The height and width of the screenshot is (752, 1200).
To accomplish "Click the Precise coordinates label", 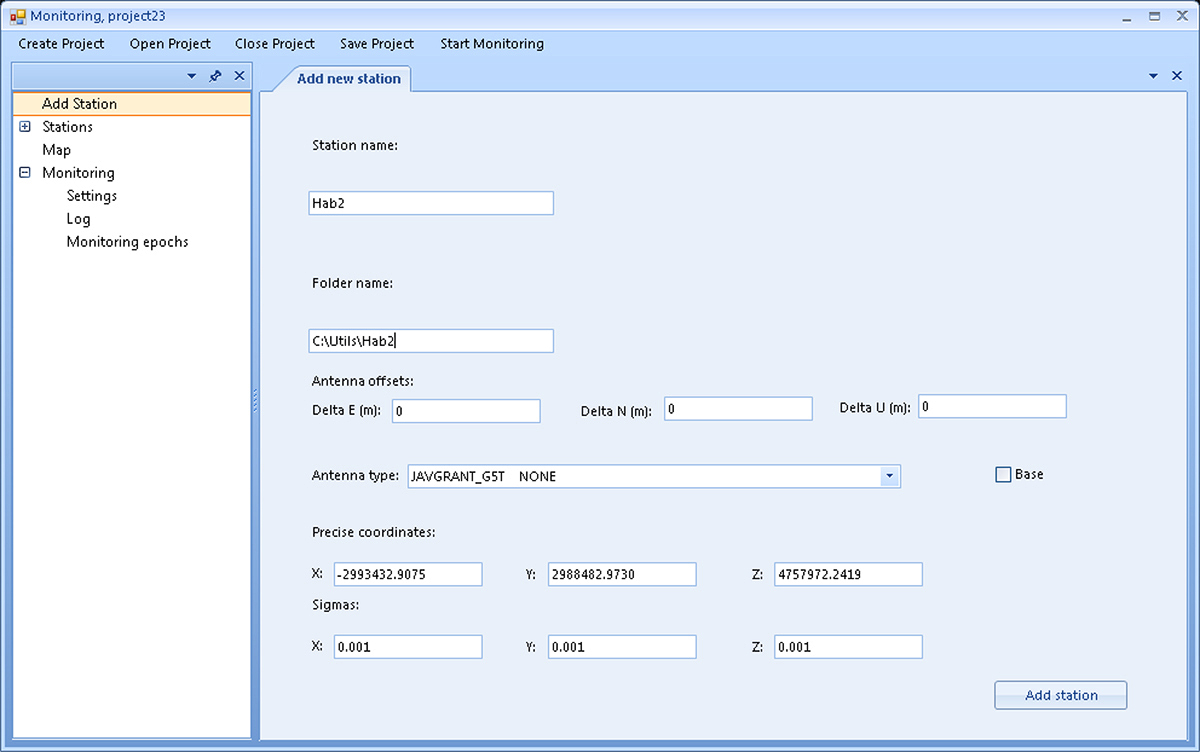I will (373, 533).
